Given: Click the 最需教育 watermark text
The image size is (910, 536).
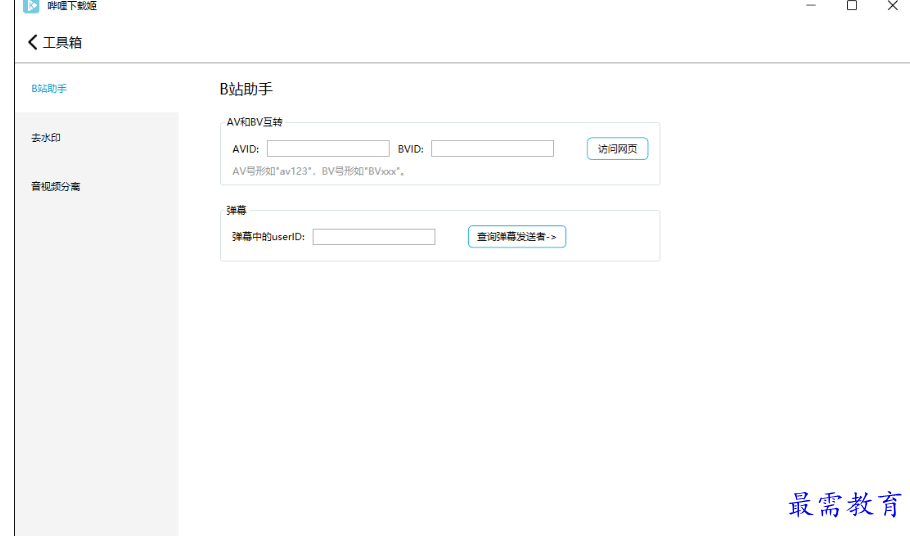Looking at the screenshot, I should 845,504.
